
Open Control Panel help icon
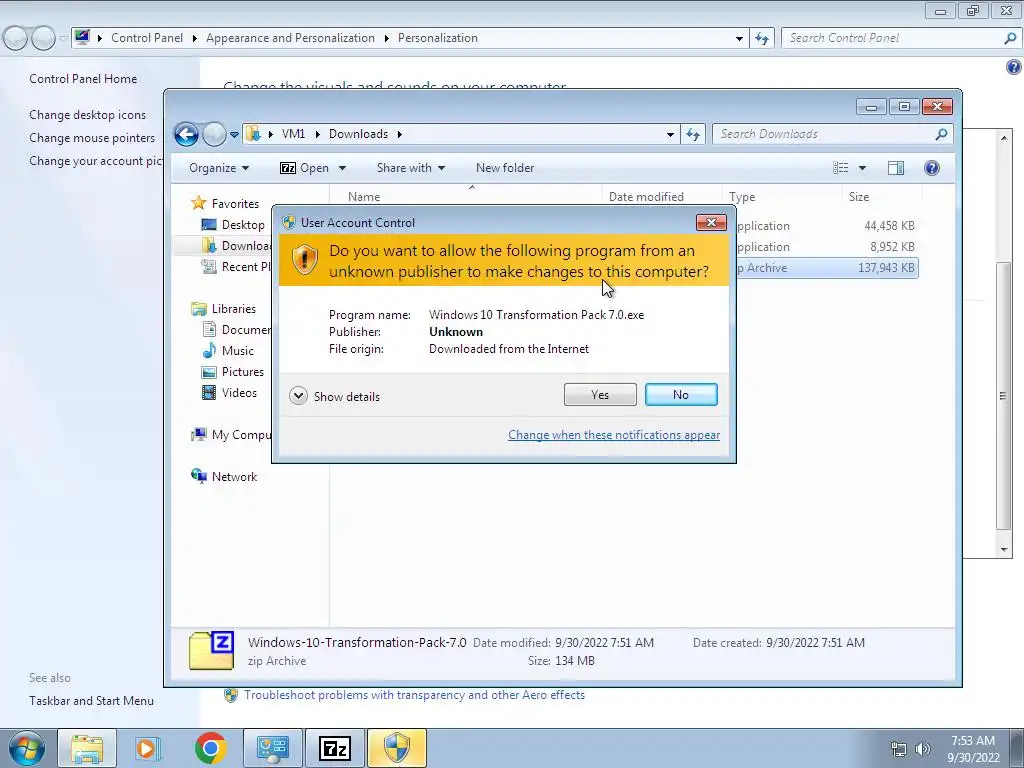1014,67
